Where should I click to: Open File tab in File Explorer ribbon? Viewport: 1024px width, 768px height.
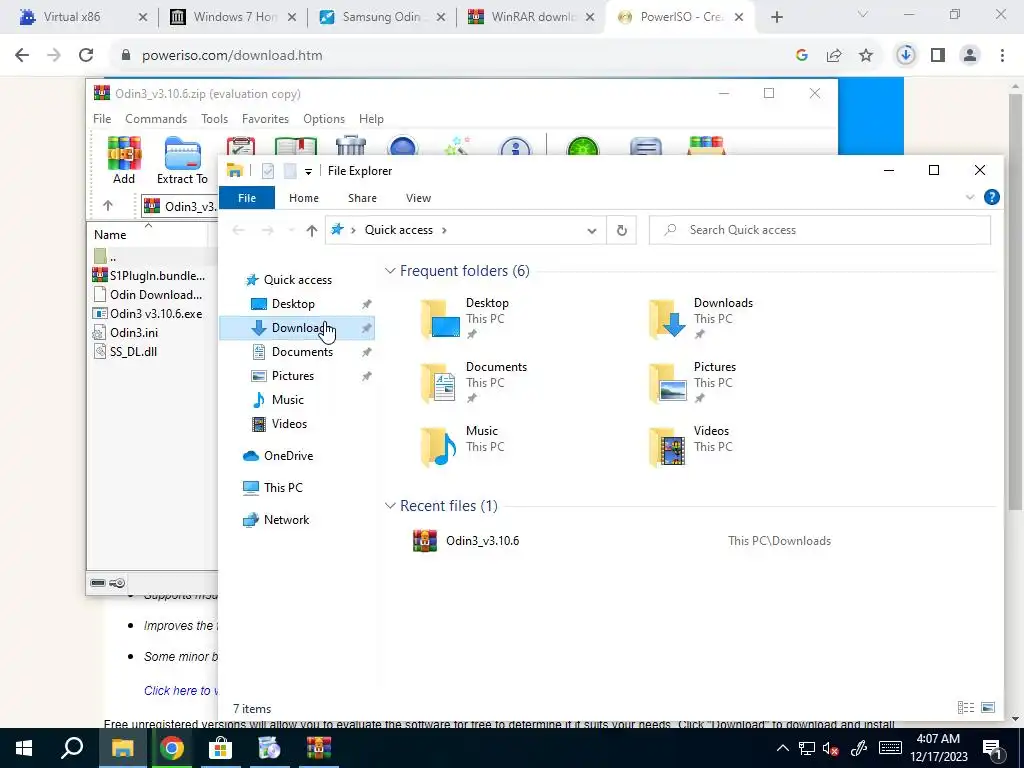pos(247,198)
